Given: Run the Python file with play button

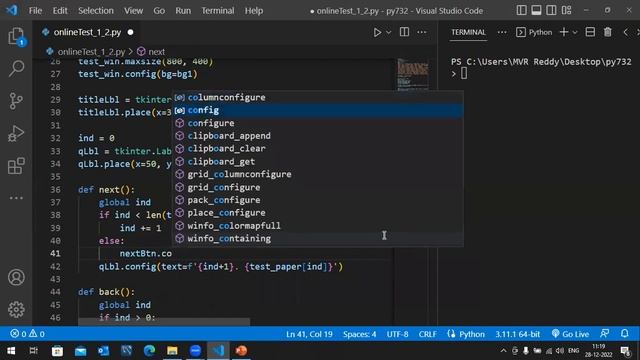Looking at the screenshot, I should pos(377,32).
